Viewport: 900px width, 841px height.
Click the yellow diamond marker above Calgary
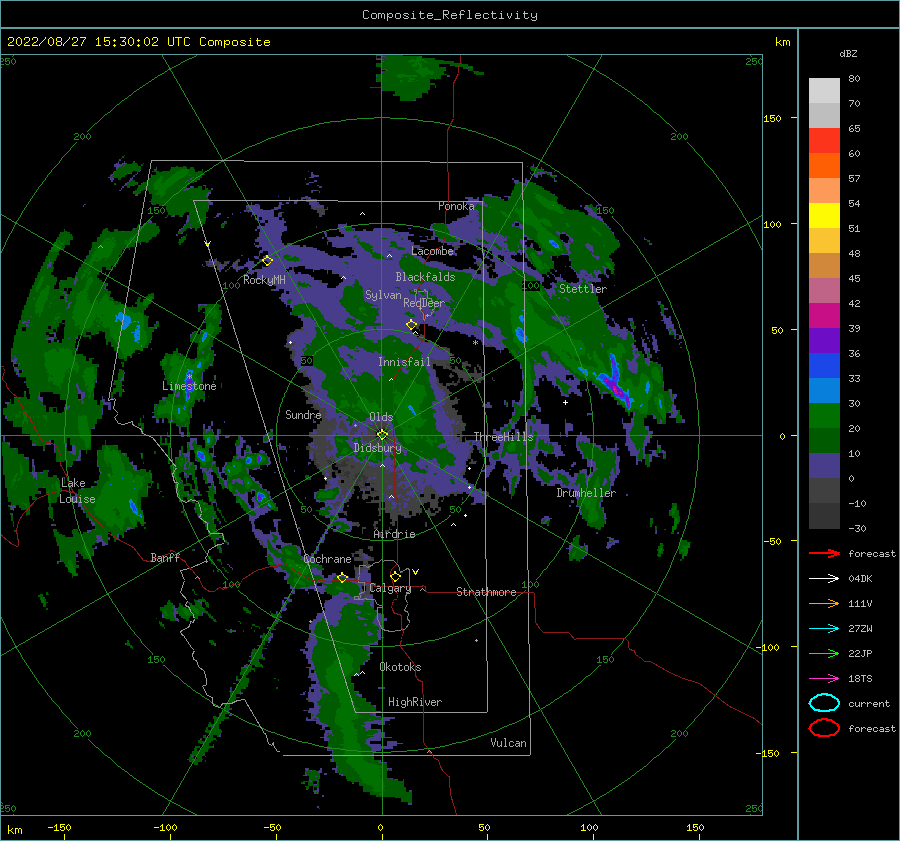click(x=395, y=576)
